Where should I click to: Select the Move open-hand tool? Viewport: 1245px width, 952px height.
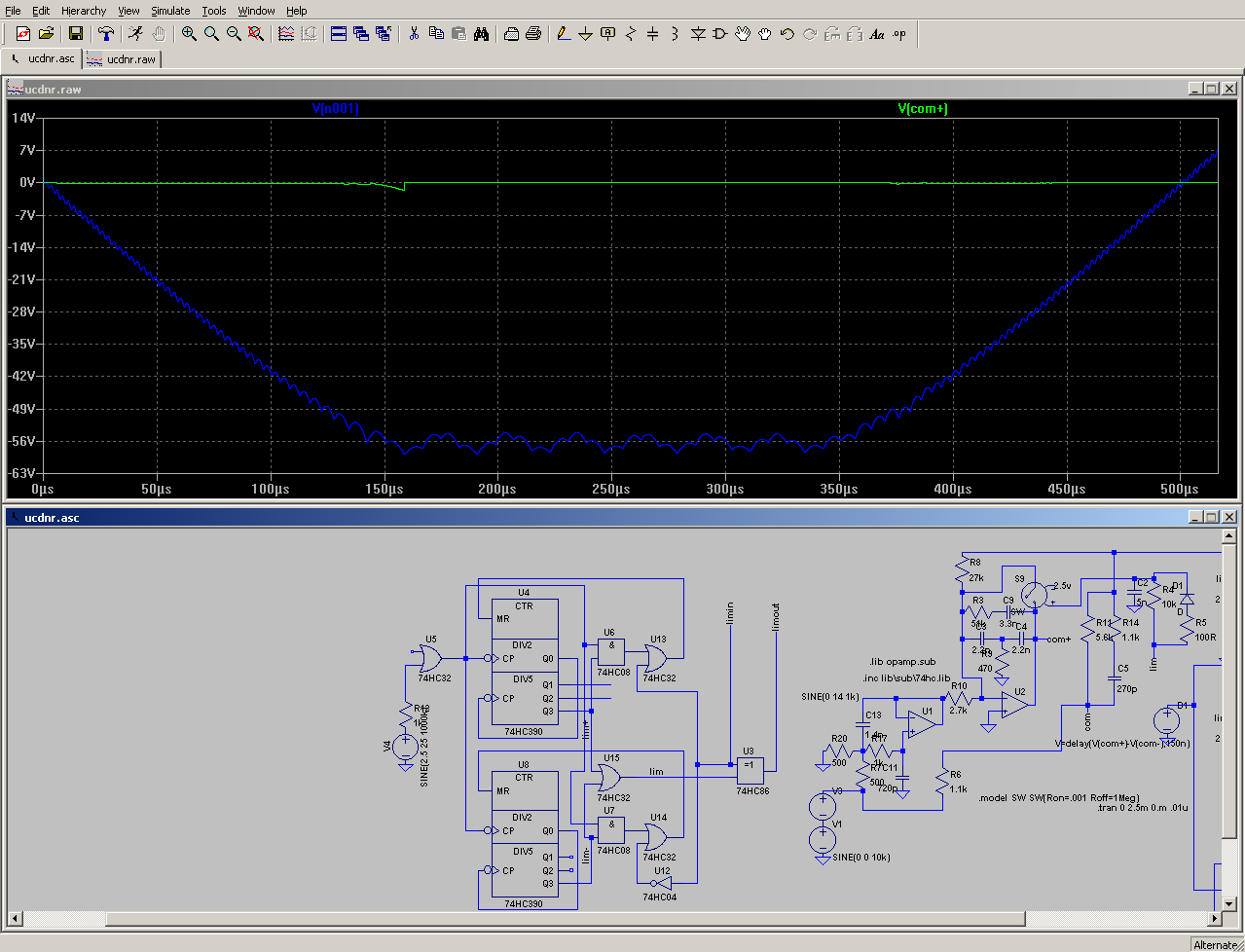[743, 33]
